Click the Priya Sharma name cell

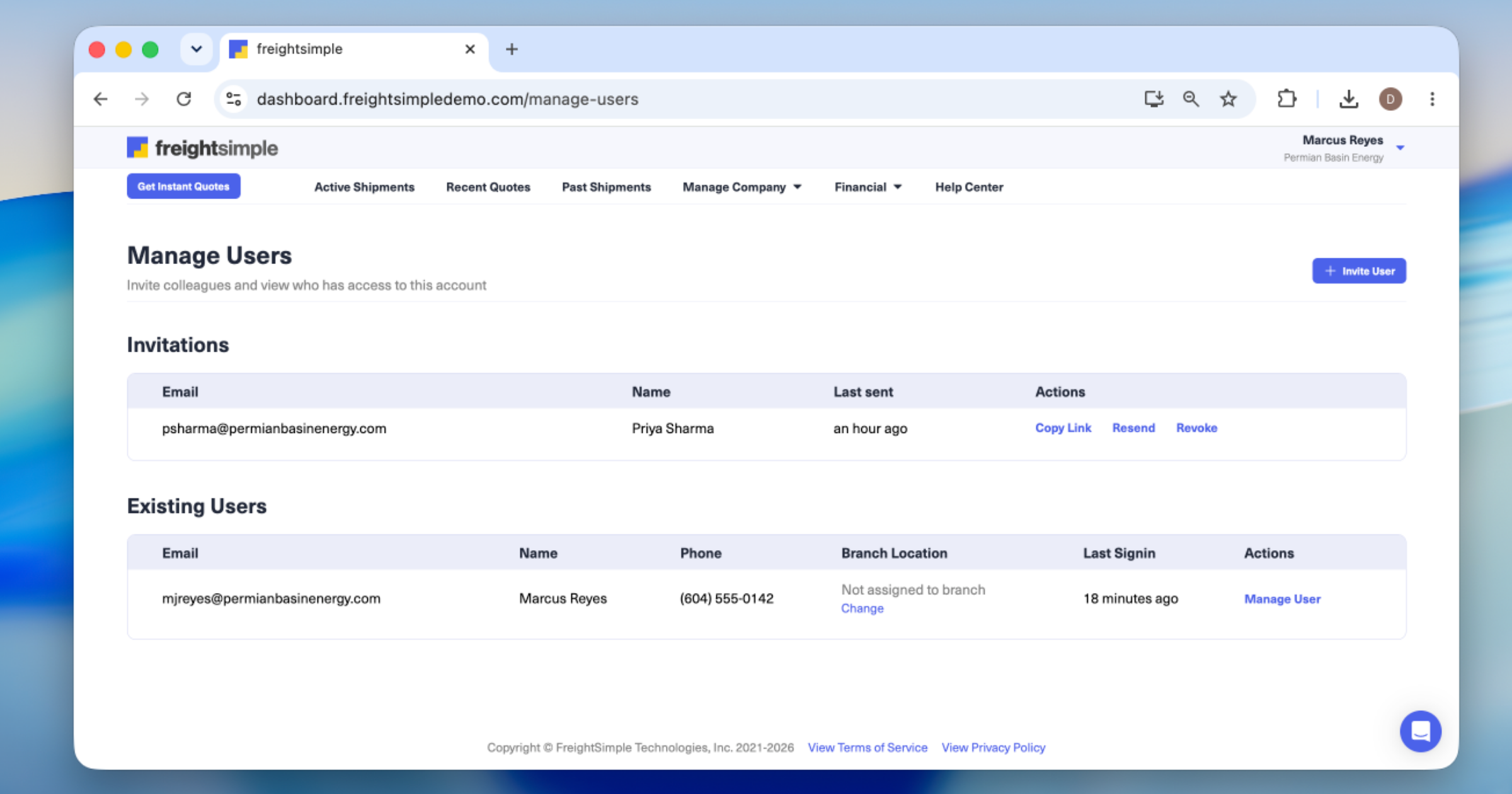[673, 429]
